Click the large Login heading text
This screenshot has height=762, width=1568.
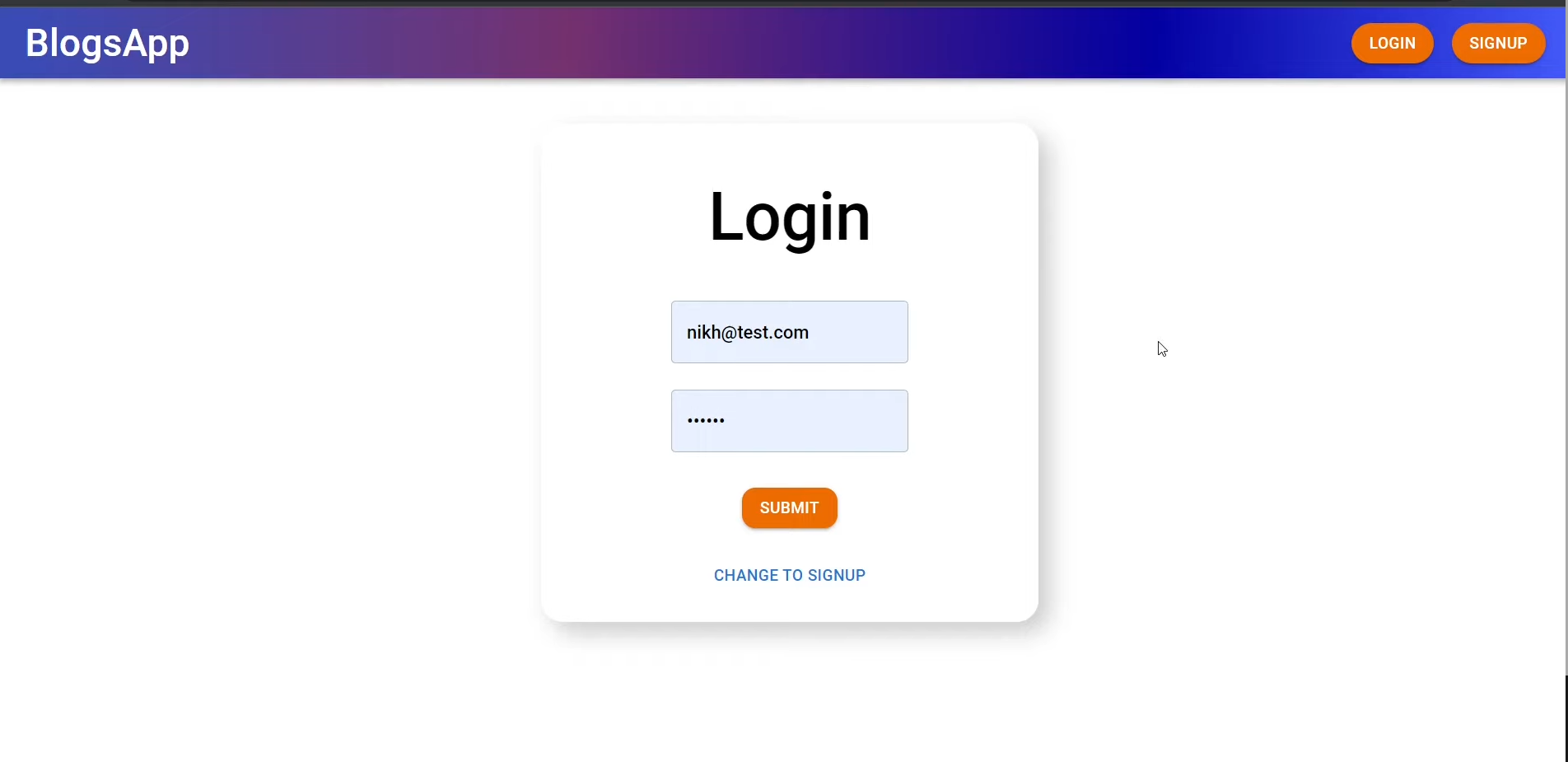click(x=789, y=217)
